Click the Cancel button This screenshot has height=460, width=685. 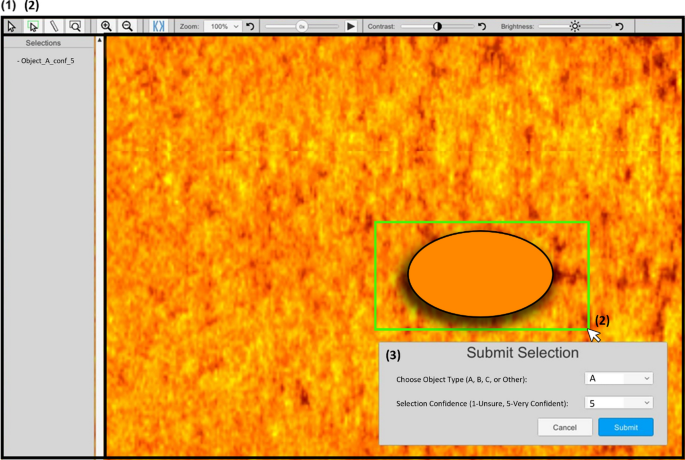[x=565, y=427]
